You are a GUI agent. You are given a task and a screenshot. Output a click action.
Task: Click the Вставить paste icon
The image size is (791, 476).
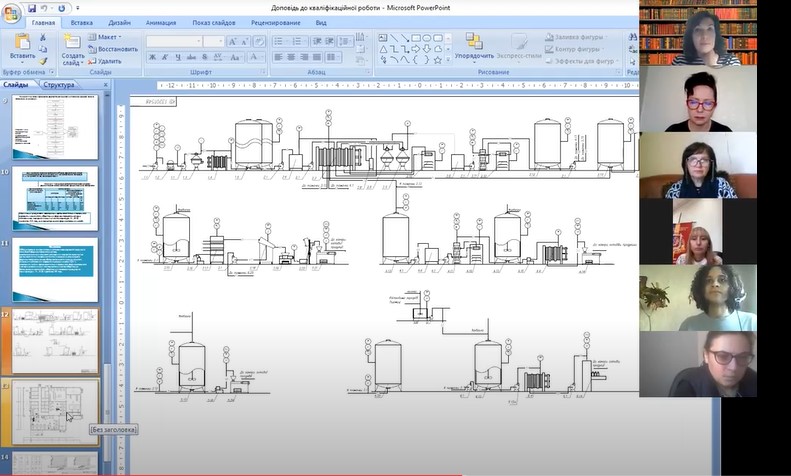(22, 42)
